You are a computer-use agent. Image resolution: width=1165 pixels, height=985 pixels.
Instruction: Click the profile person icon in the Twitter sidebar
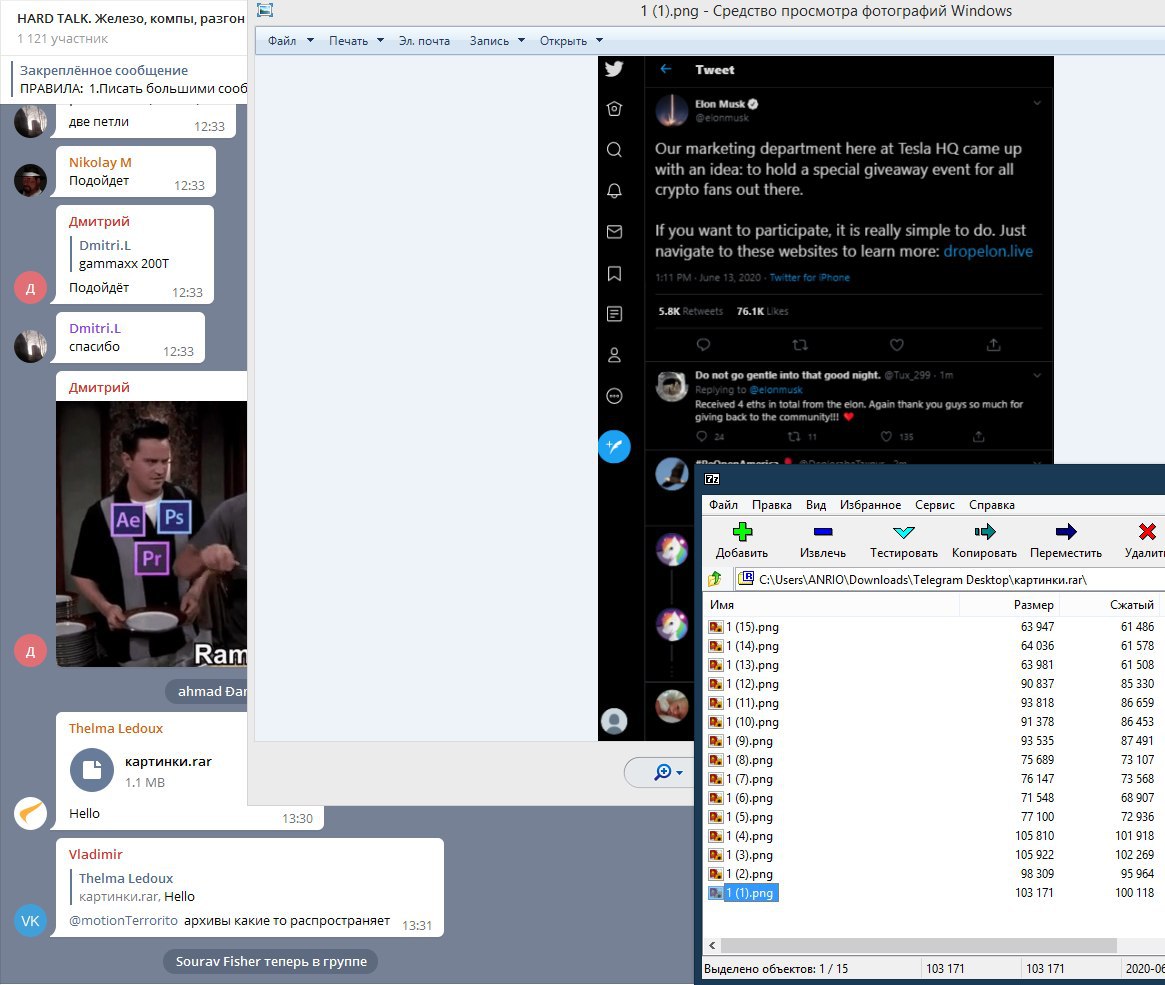click(614, 355)
